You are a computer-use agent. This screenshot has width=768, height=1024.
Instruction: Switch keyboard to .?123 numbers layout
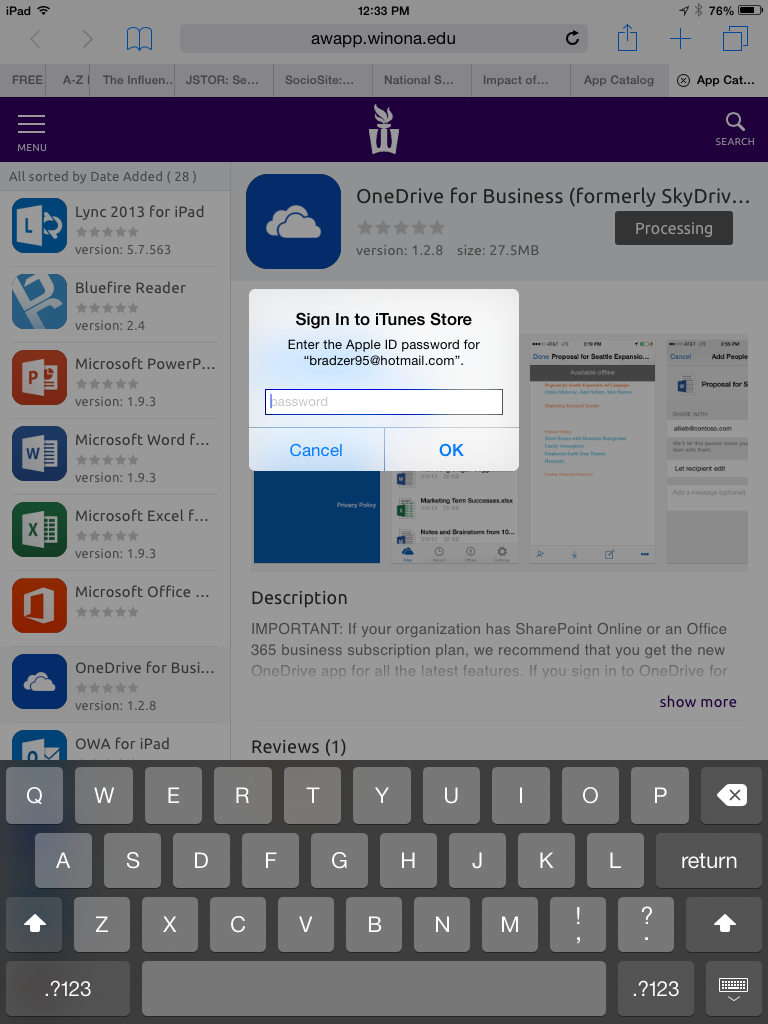click(x=69, y=988)
